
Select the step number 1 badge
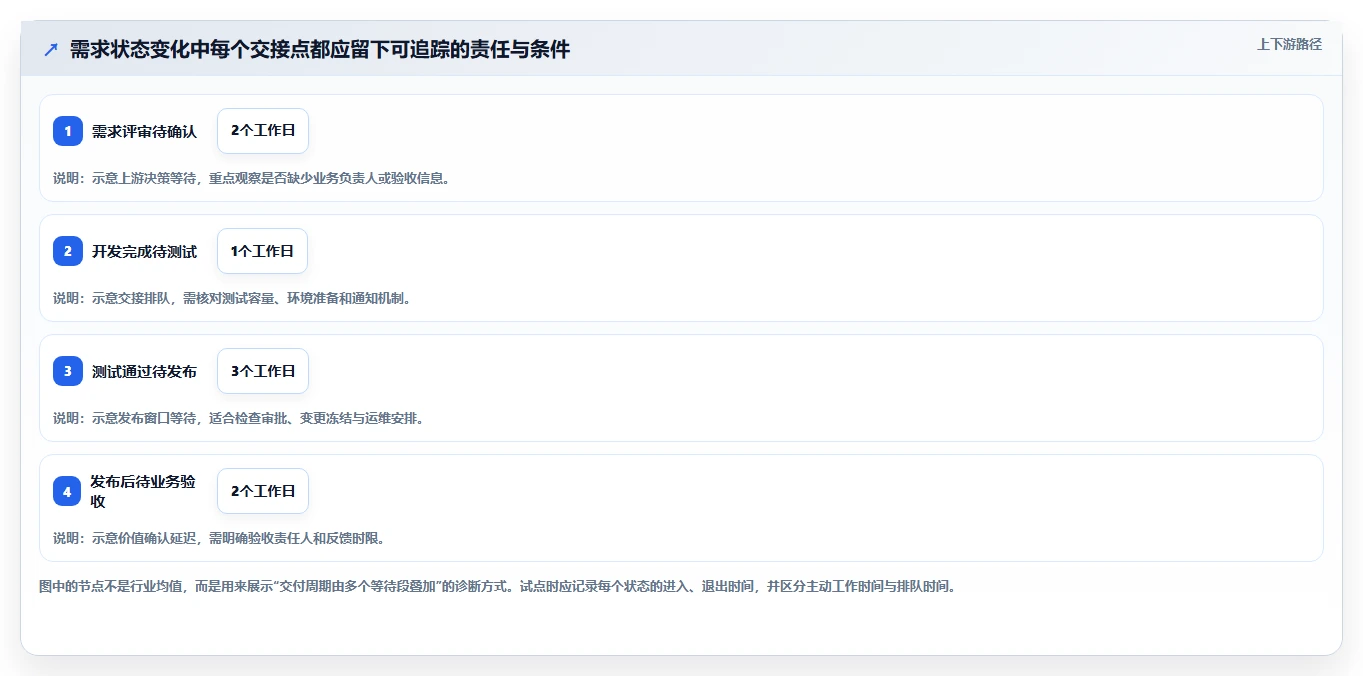pyautogui.click(x=68, y=131)
